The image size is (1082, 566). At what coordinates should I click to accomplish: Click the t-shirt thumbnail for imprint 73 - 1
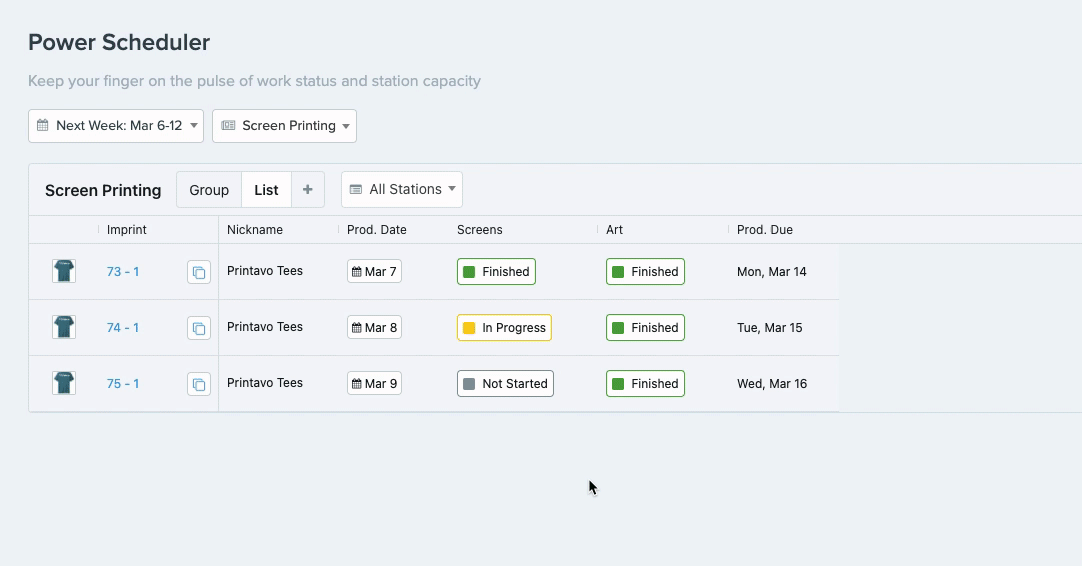click(64, 271)
